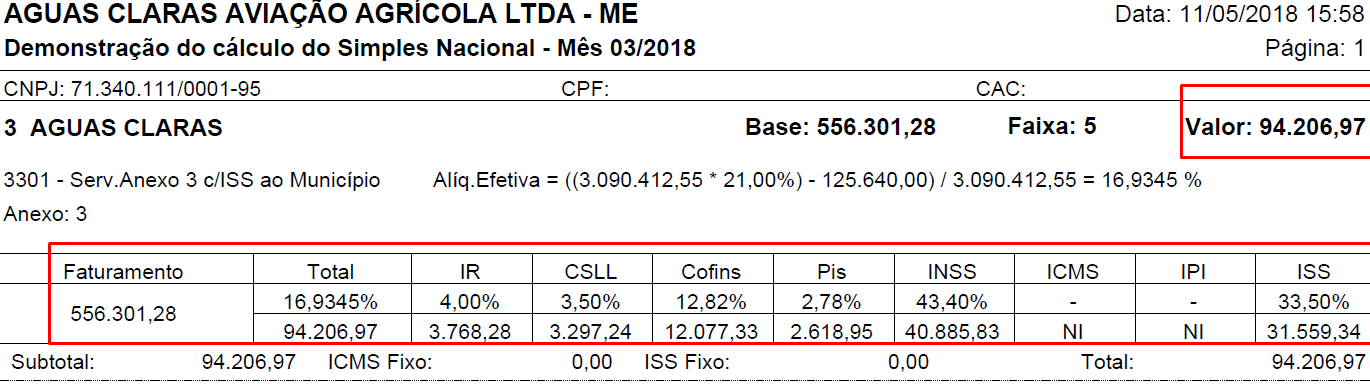The height and width of the screenshot is (384, 1370).
Task: Click the ICMS Fixo value 0,00
Action: tap(592, 362)
